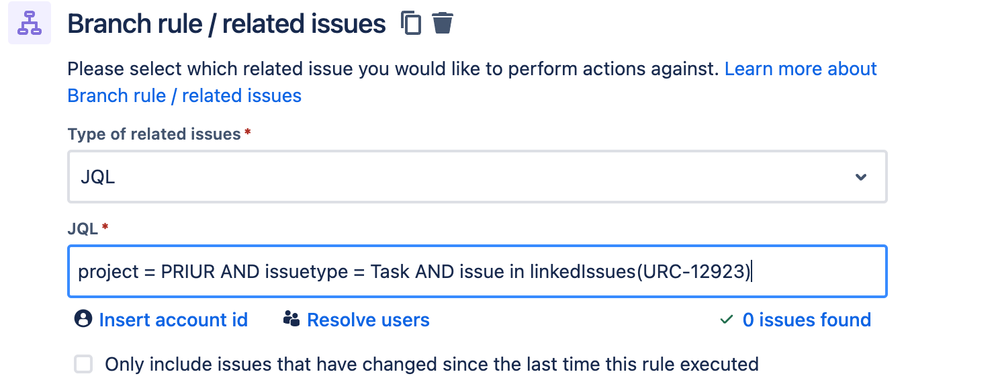Click the "Branch rule / related issues" heading
This screenshot has height=376, width=998.
pos(227,24)
